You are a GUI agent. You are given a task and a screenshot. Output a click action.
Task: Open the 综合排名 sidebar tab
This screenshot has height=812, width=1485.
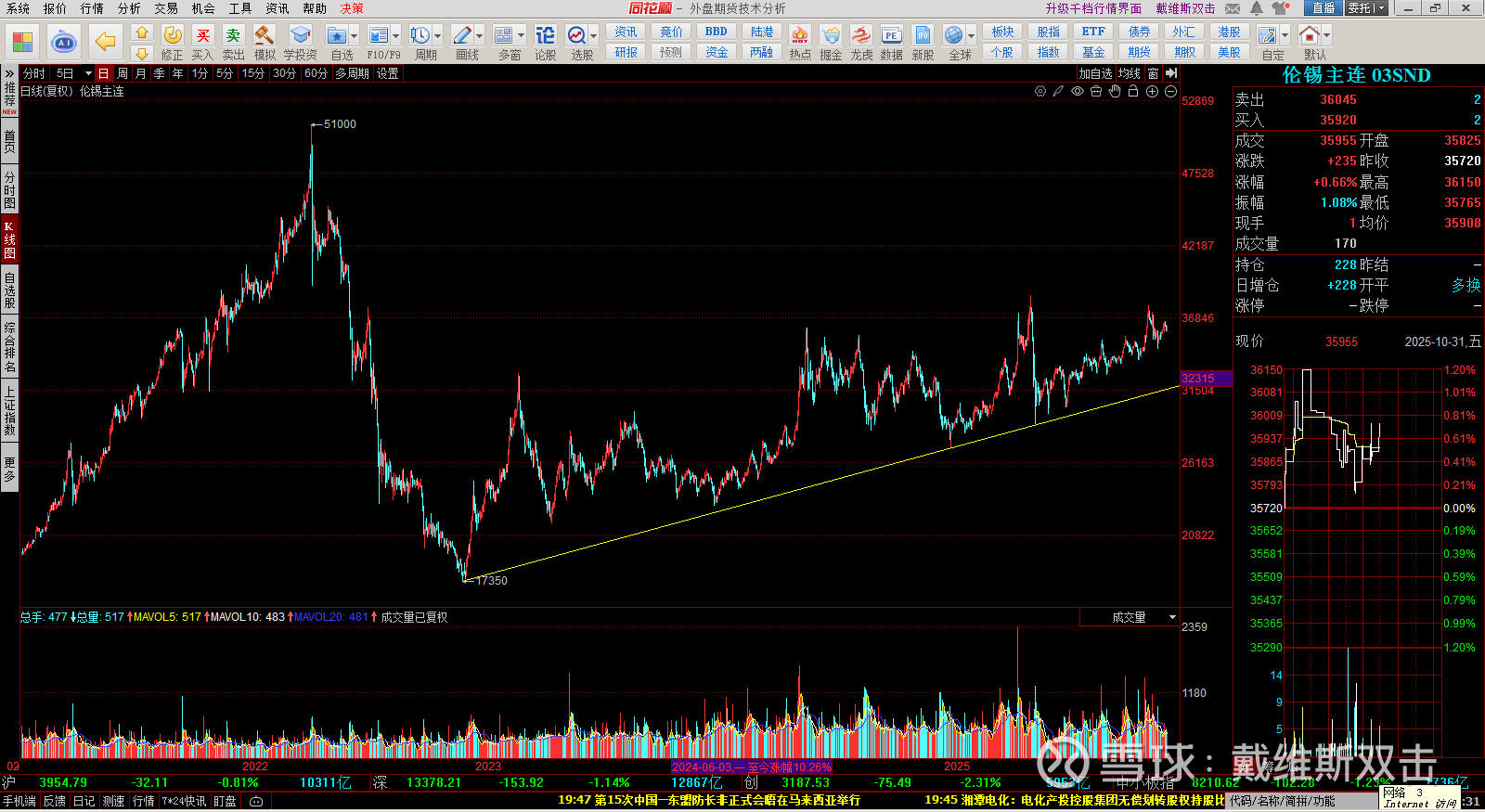coord(9,347)
